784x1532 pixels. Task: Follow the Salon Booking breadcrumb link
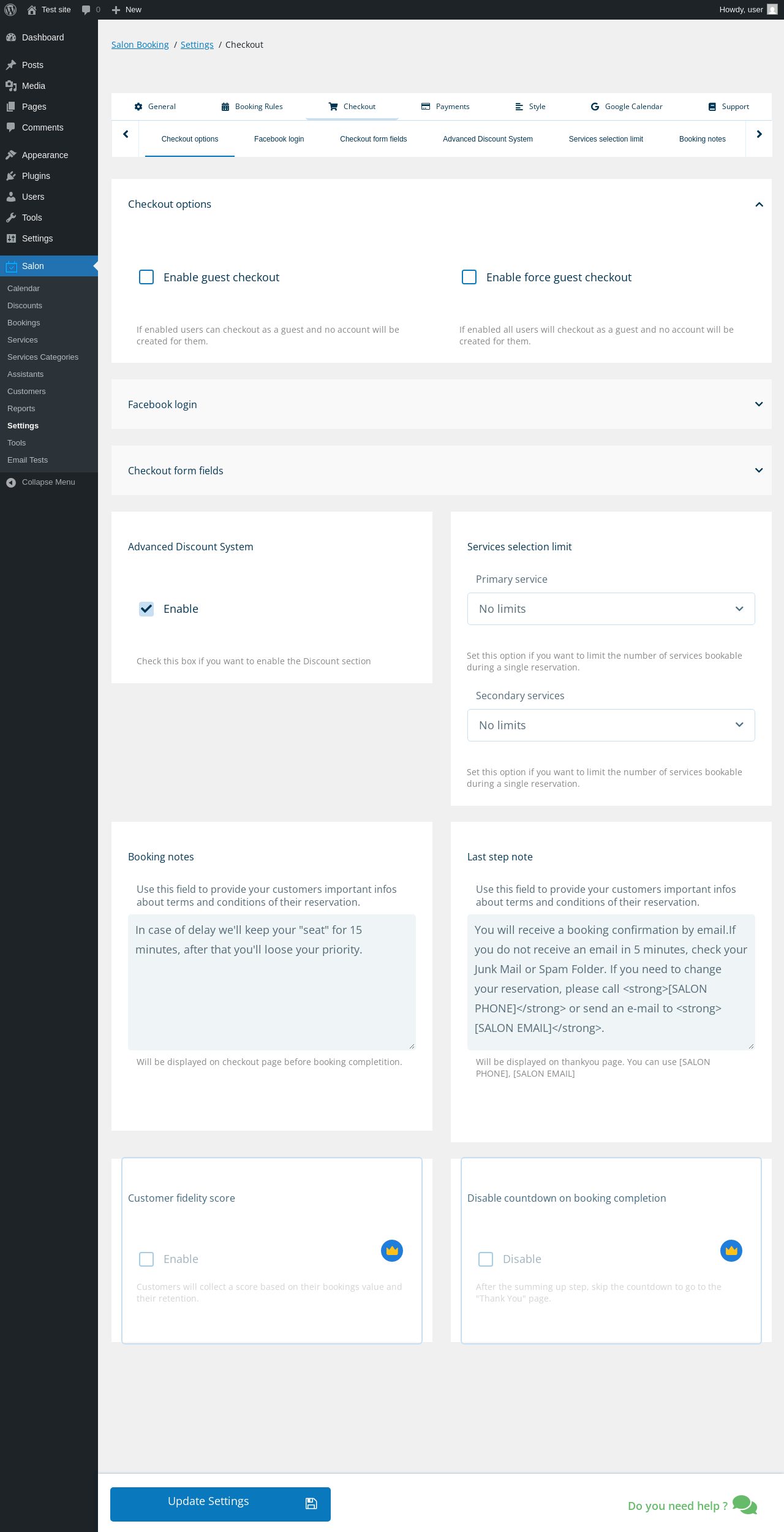click(140, 45)
